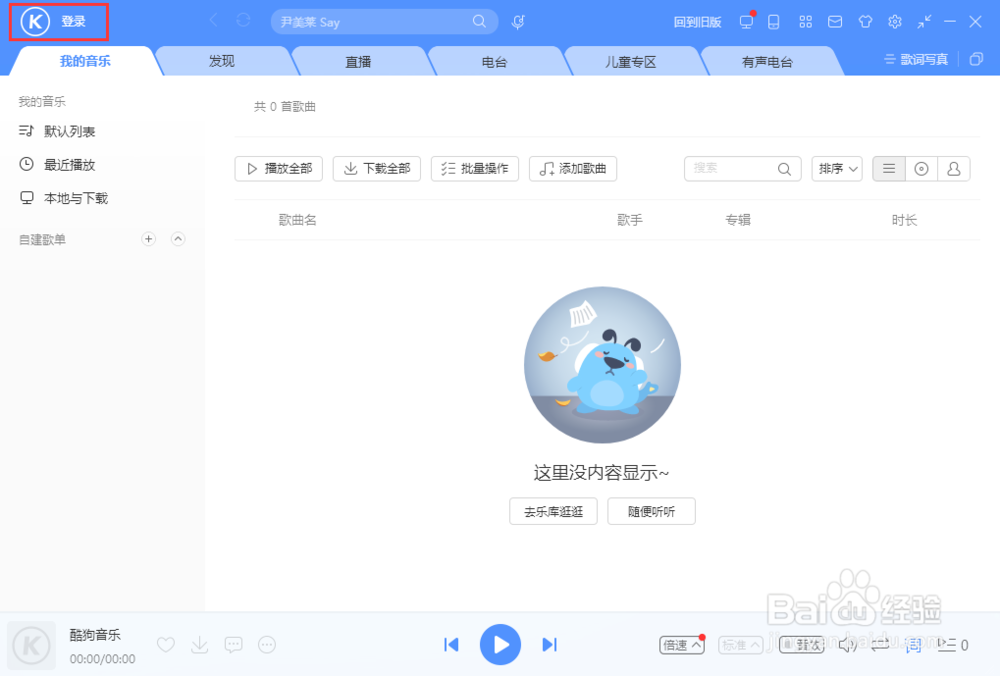Open the comments speech bubble icon
Image resolution: width=1000 pixels, height=676 pixels.
233,645
